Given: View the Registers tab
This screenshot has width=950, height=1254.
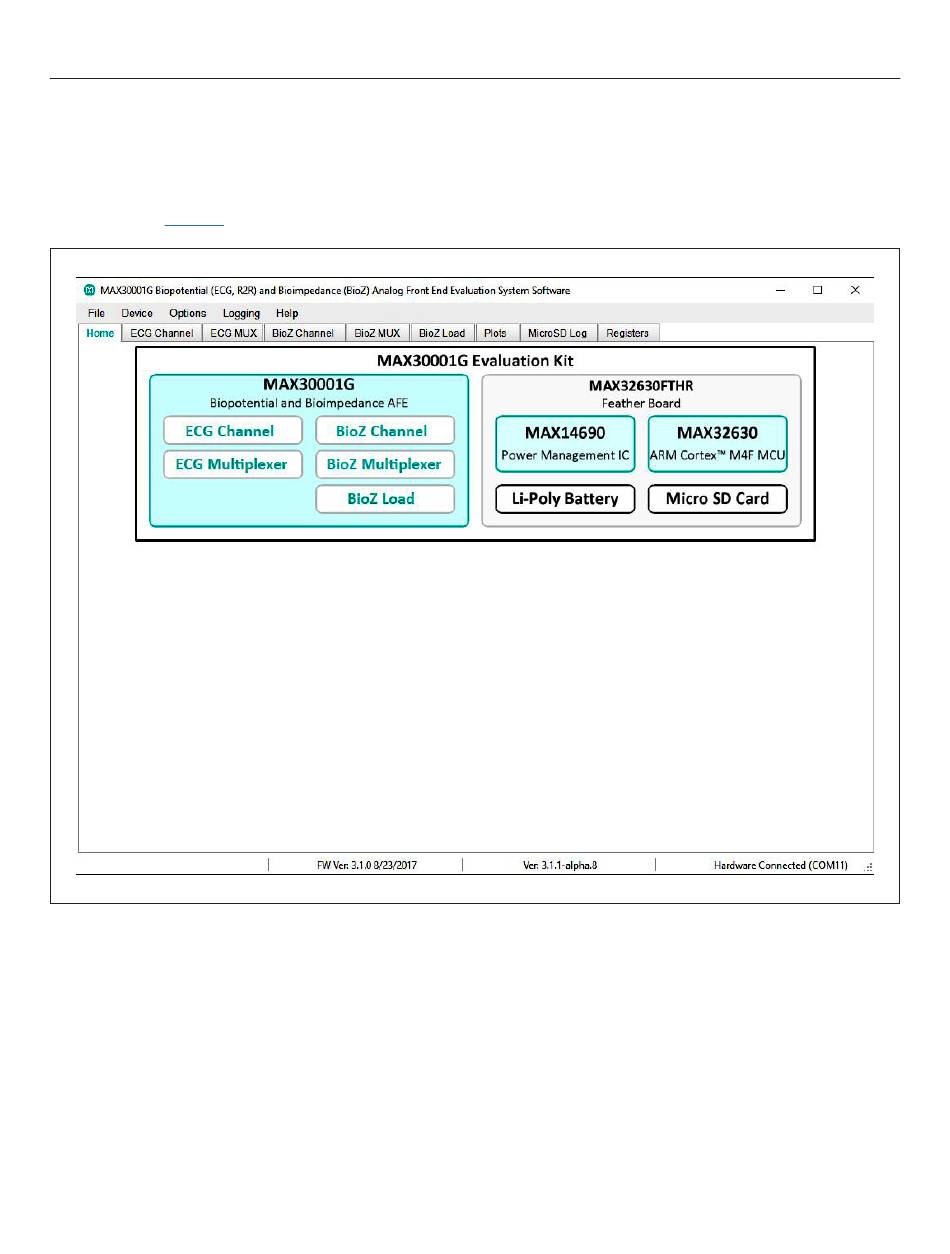Looking at the screenshot, I should pos(628,333).
